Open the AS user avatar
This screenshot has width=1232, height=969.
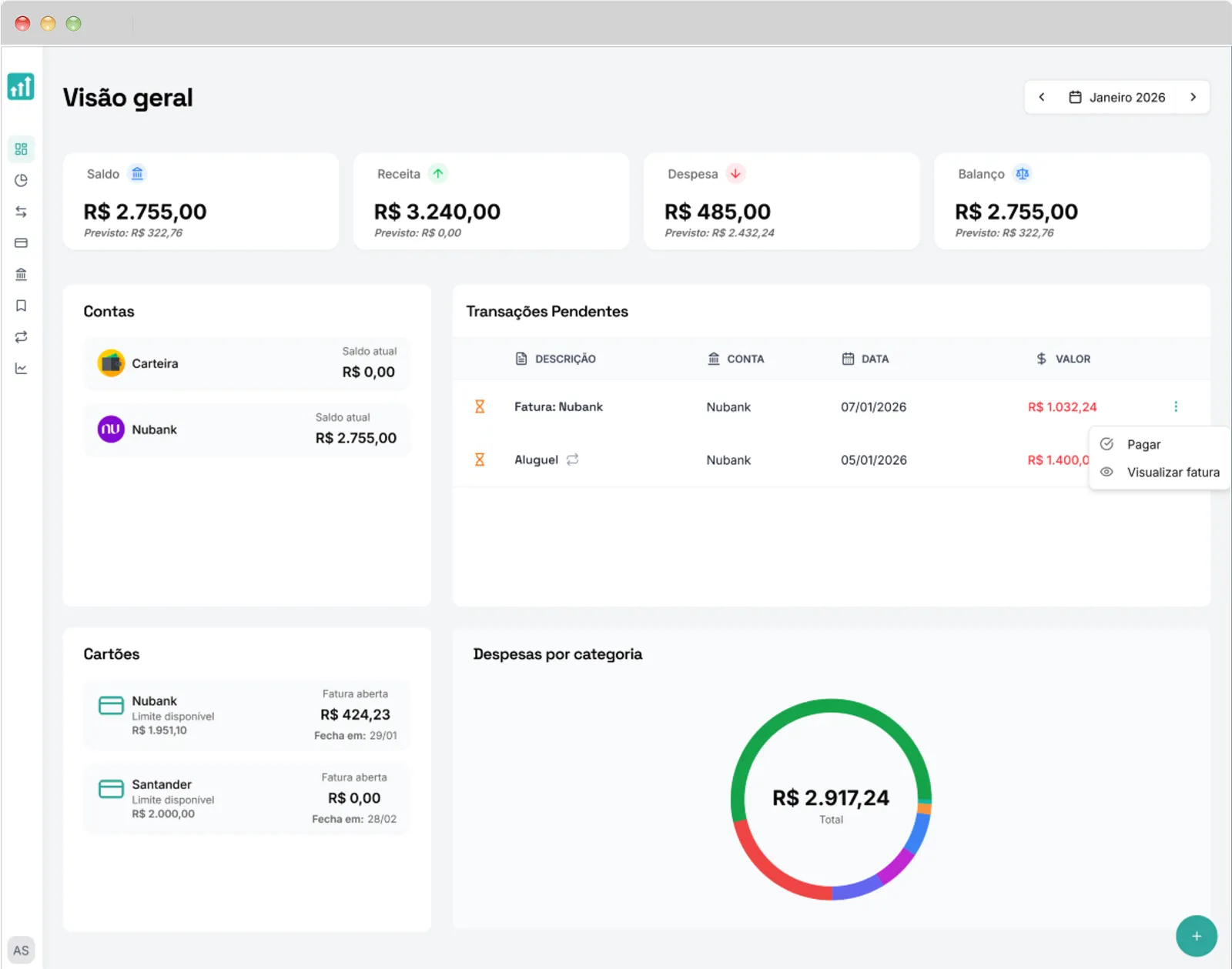pyautogui.click(x=21, y=951)
